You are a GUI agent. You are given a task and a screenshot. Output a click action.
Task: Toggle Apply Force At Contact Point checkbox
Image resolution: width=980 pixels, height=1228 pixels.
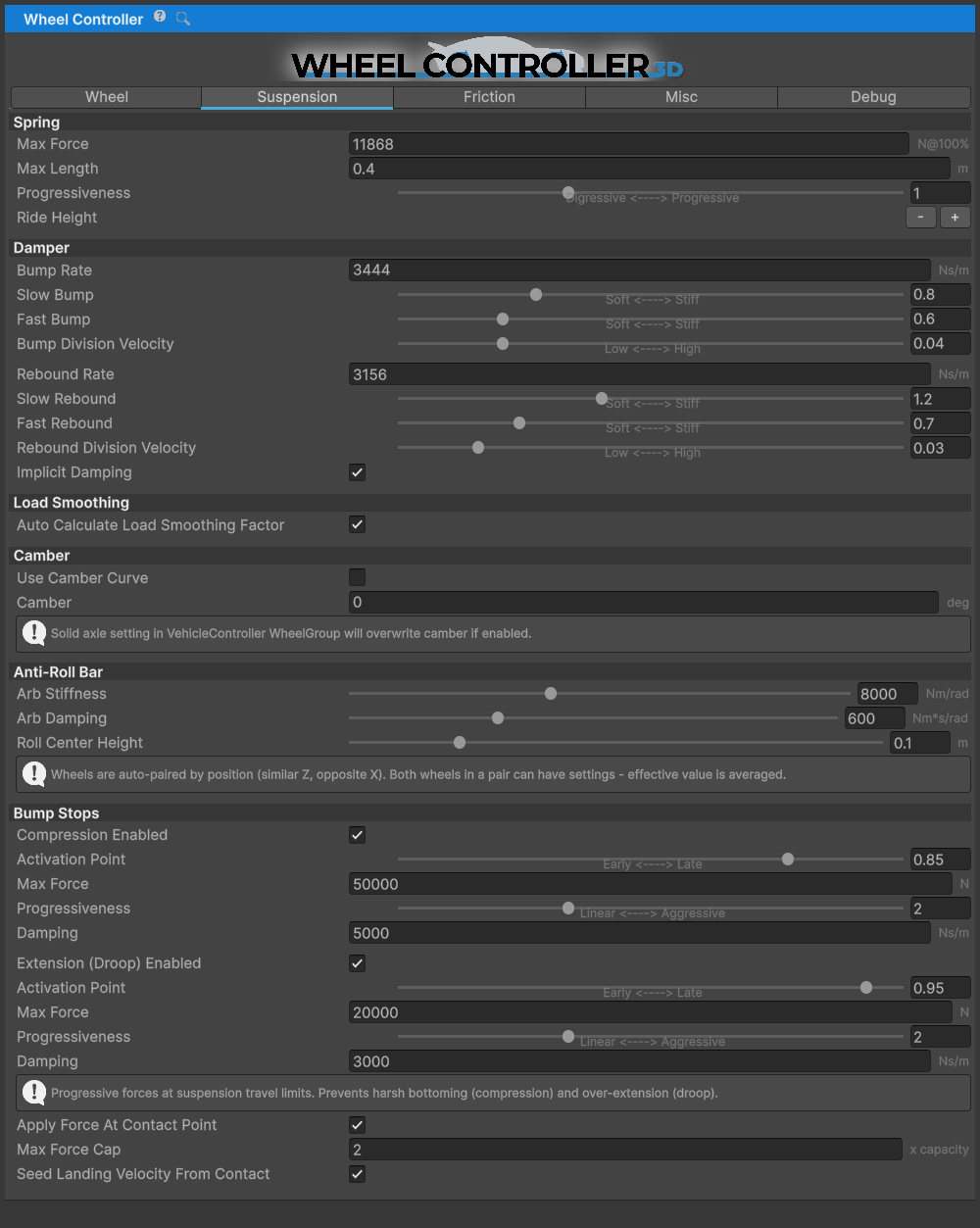click(x=358, y=1125)
